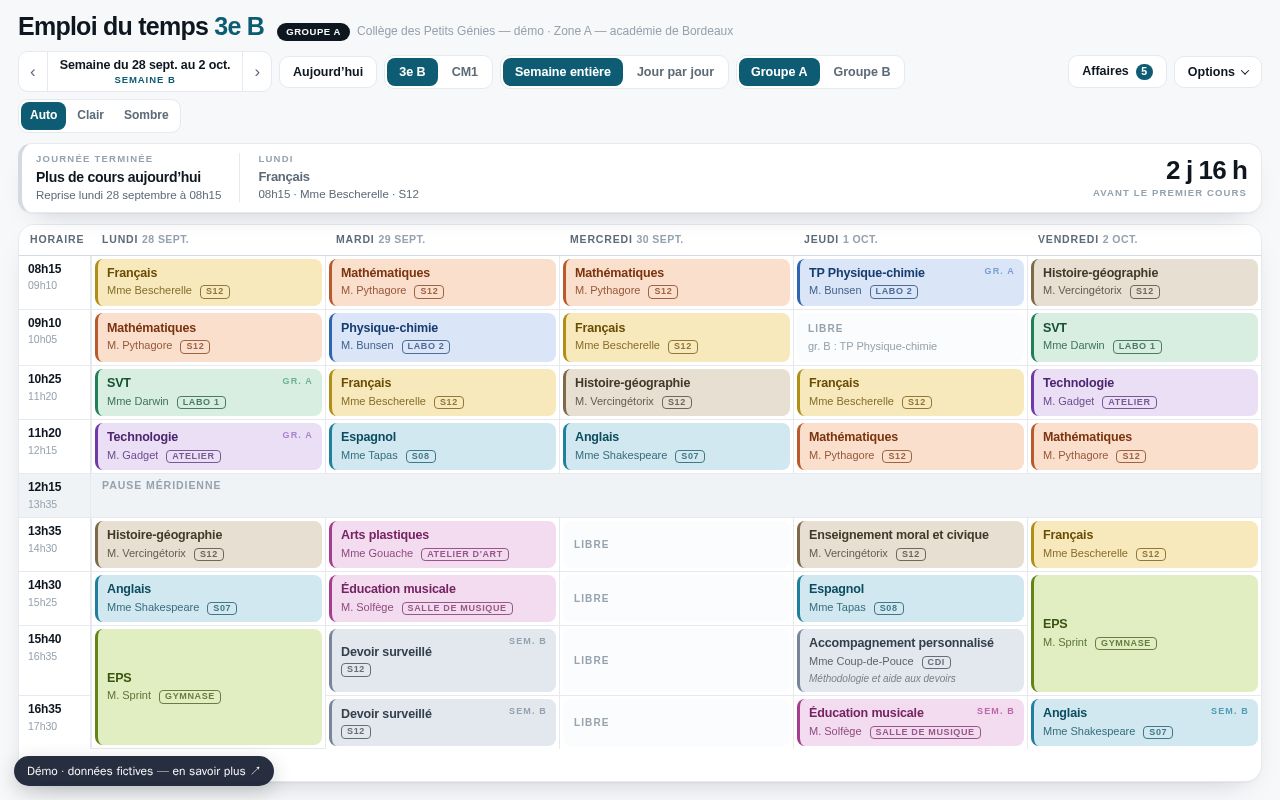Open Friday Histoire-géographie lesson

[1144, 283]
